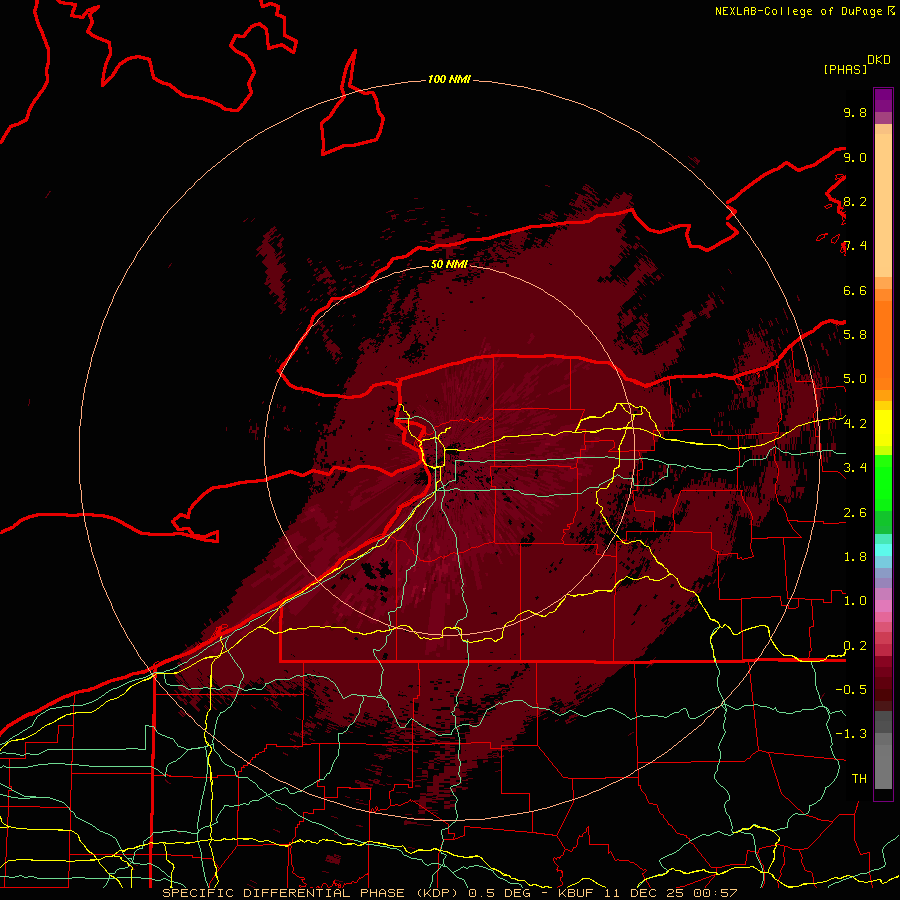
Task: Click the 0.5 DEG elevation text in caption
Action: [499, 893]
